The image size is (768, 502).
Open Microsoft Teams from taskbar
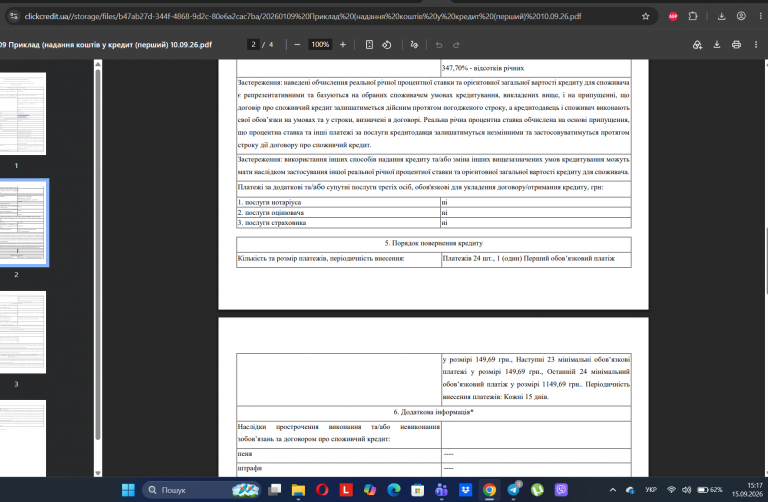(441, 490)
